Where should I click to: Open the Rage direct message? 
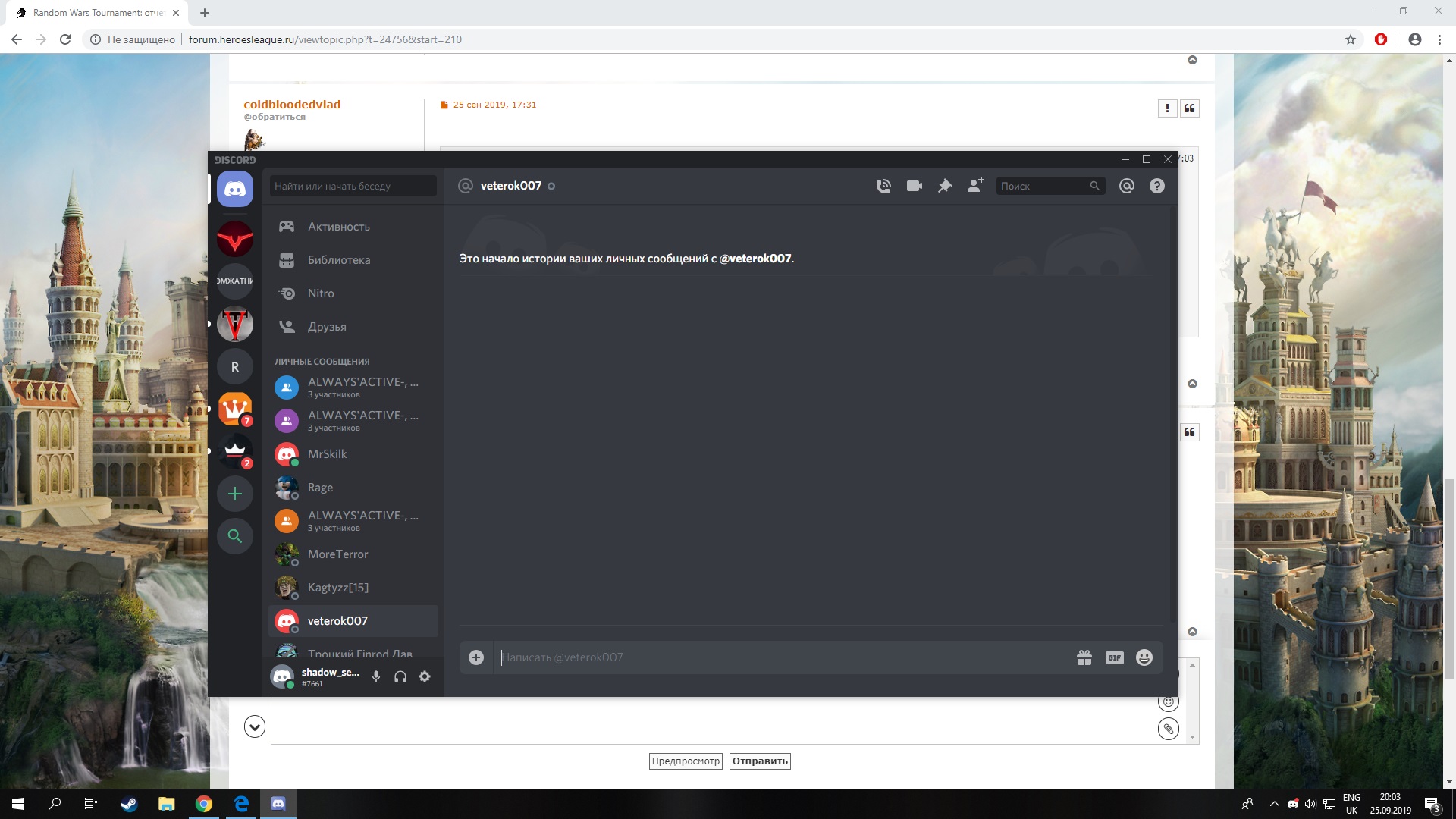tap(353, 488)
